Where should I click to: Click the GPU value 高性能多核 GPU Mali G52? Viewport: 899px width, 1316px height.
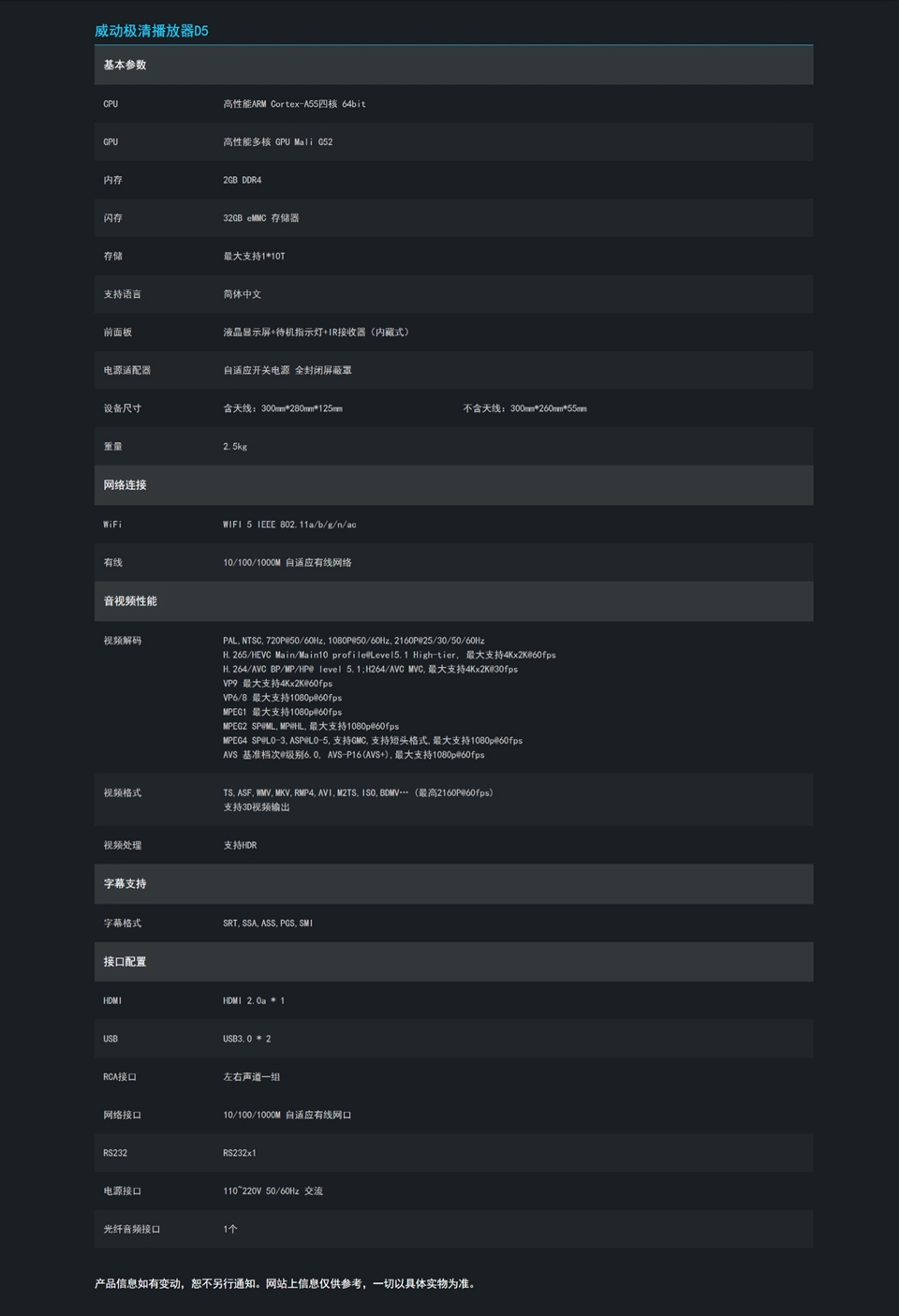pos(277,142)
